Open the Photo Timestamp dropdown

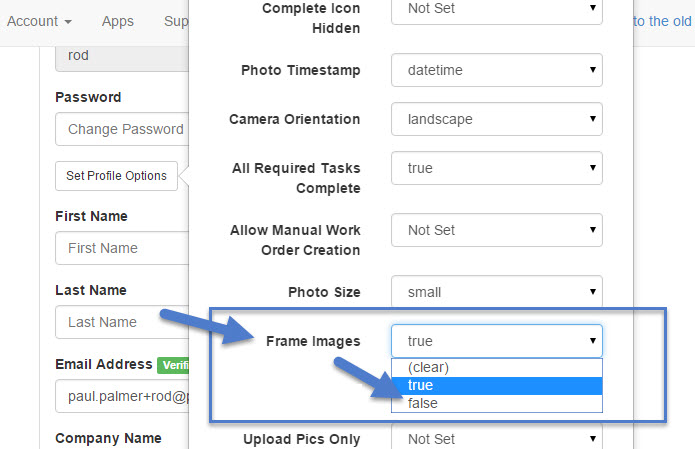pyautogui.click(x=497, y=70)
